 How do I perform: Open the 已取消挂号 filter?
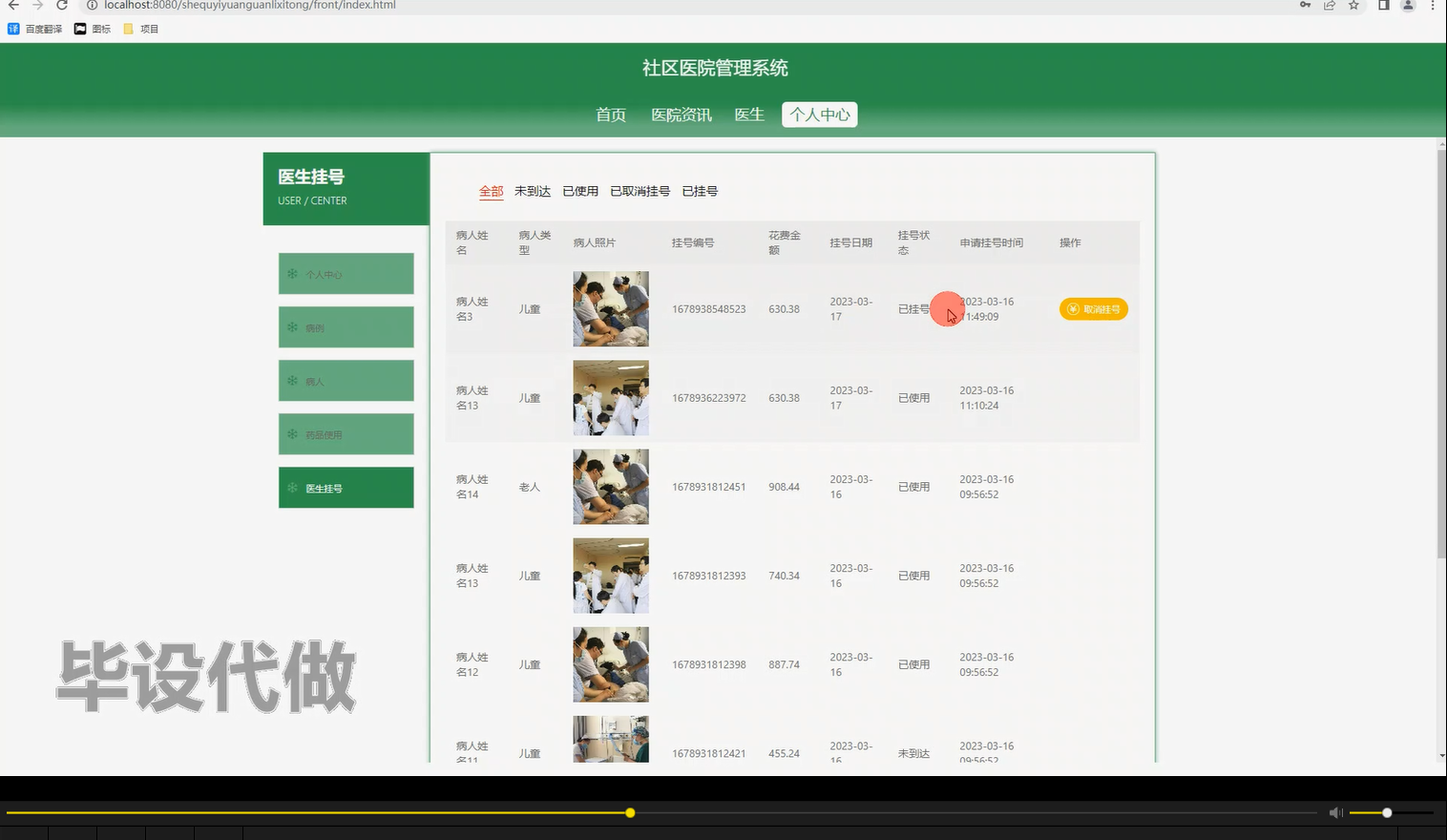click(x=640, y=191)
